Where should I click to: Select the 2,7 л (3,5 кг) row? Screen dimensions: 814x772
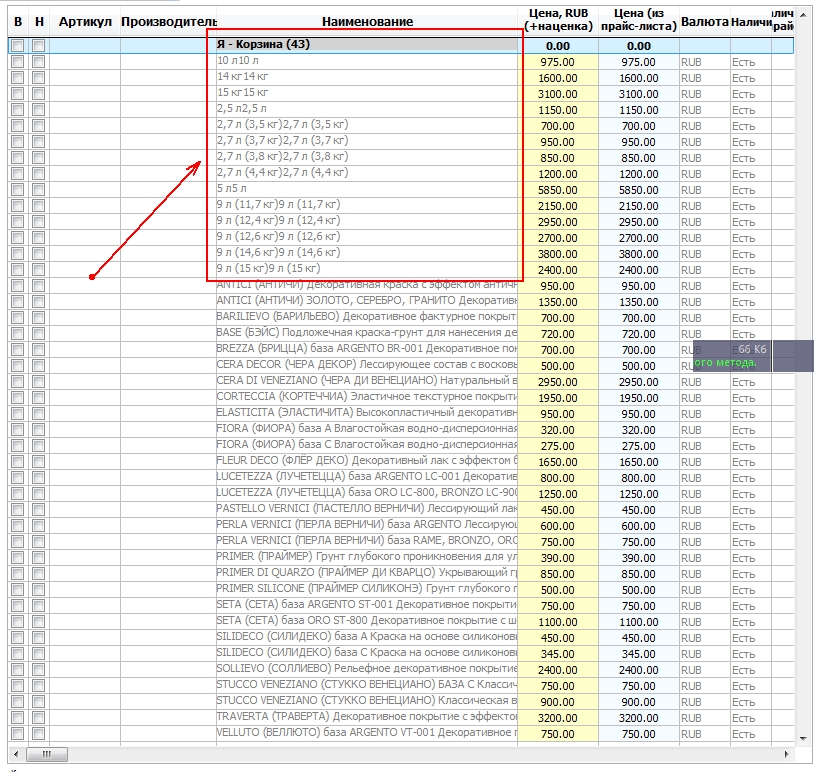[x=401, y=126]
